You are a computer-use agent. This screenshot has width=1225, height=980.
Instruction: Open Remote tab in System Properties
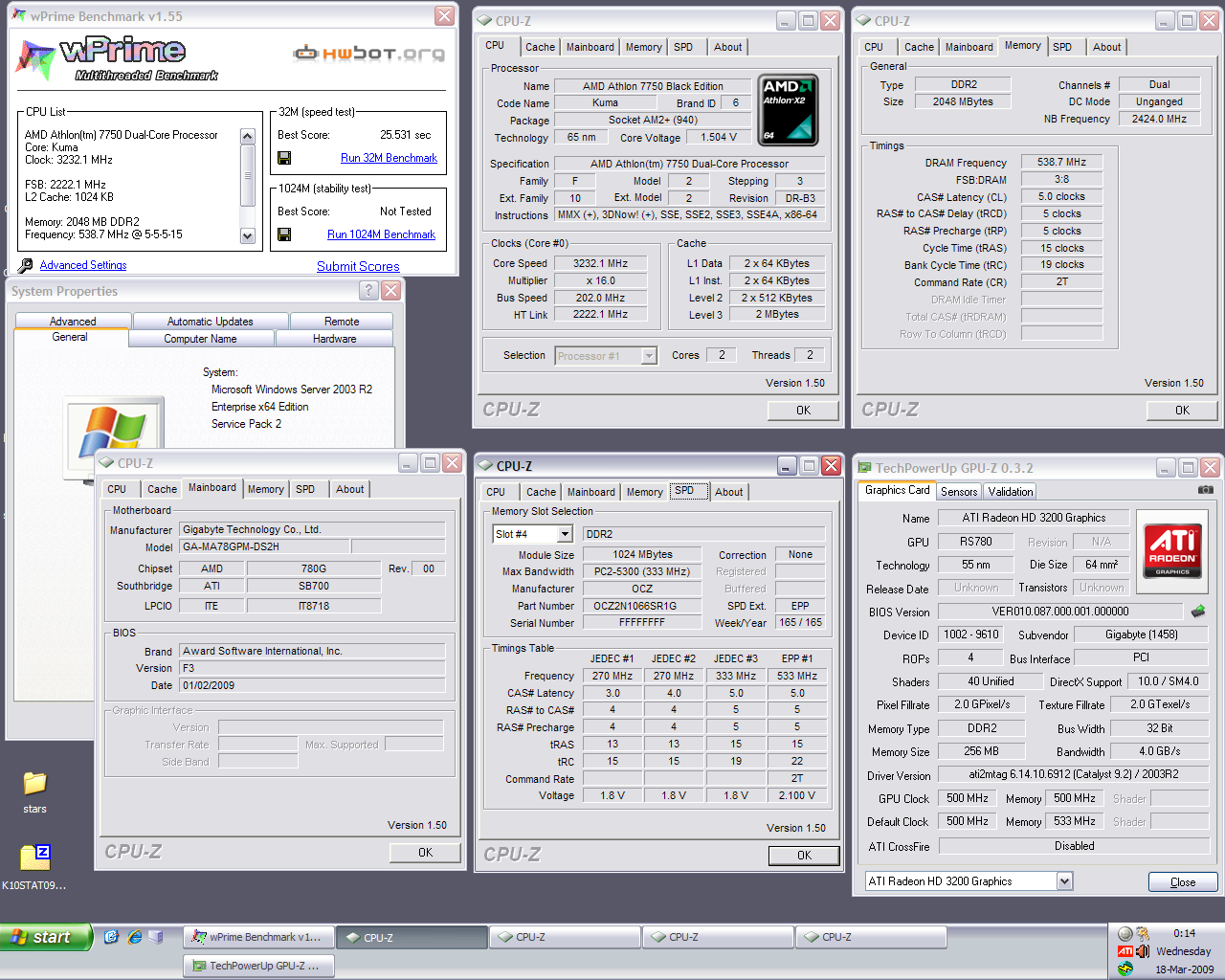[342, 322]
